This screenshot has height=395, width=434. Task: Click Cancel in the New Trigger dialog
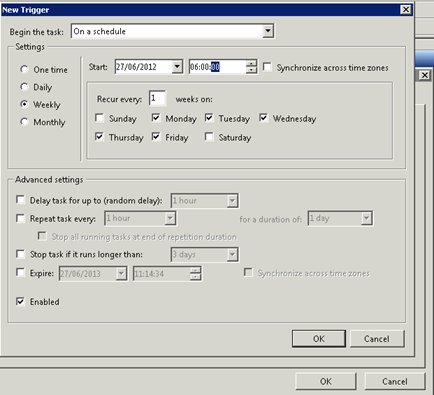(377, 339)
